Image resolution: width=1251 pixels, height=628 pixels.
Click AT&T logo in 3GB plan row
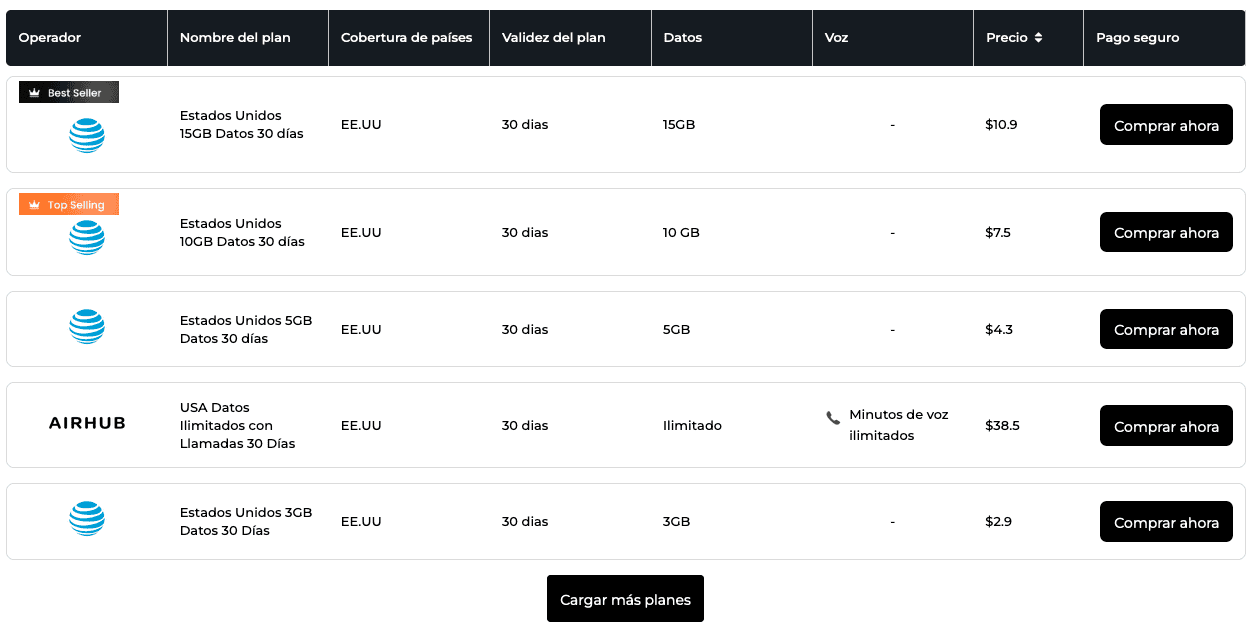pos(87,519)
